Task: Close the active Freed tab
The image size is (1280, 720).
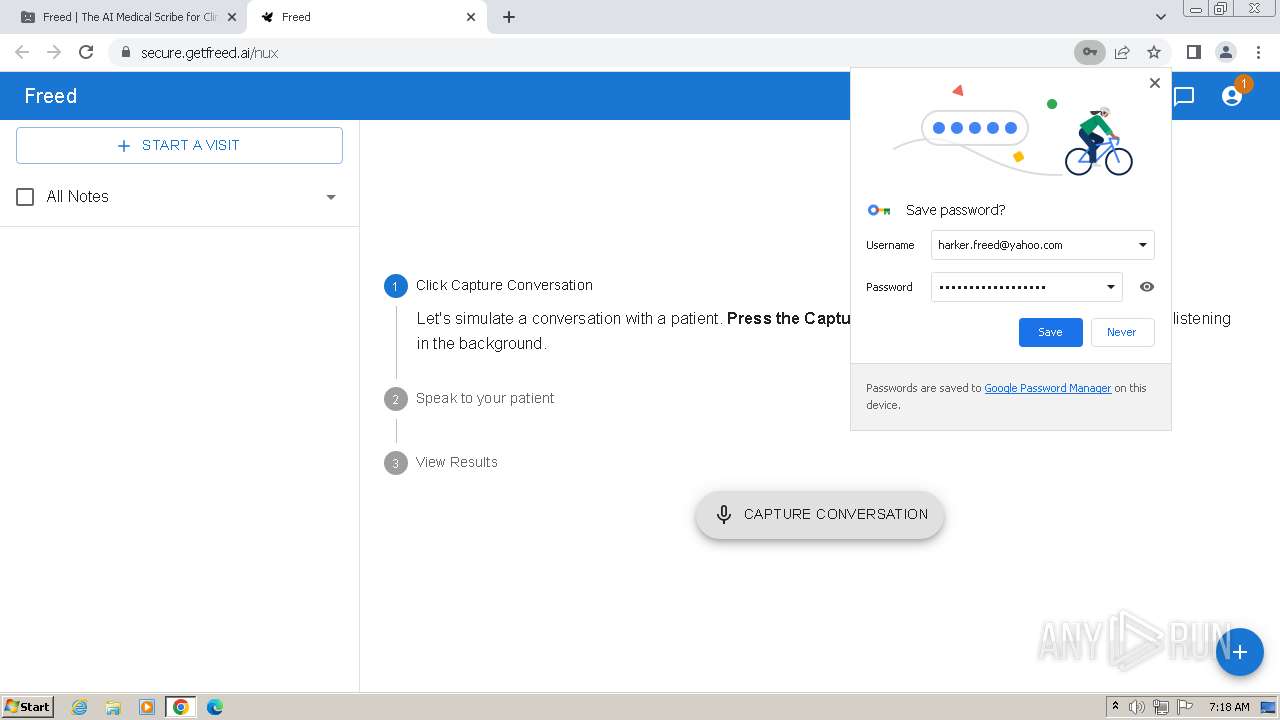Action: 472,17
